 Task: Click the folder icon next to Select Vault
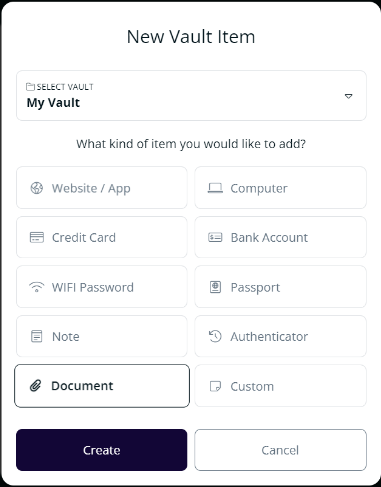pos(30,87)
